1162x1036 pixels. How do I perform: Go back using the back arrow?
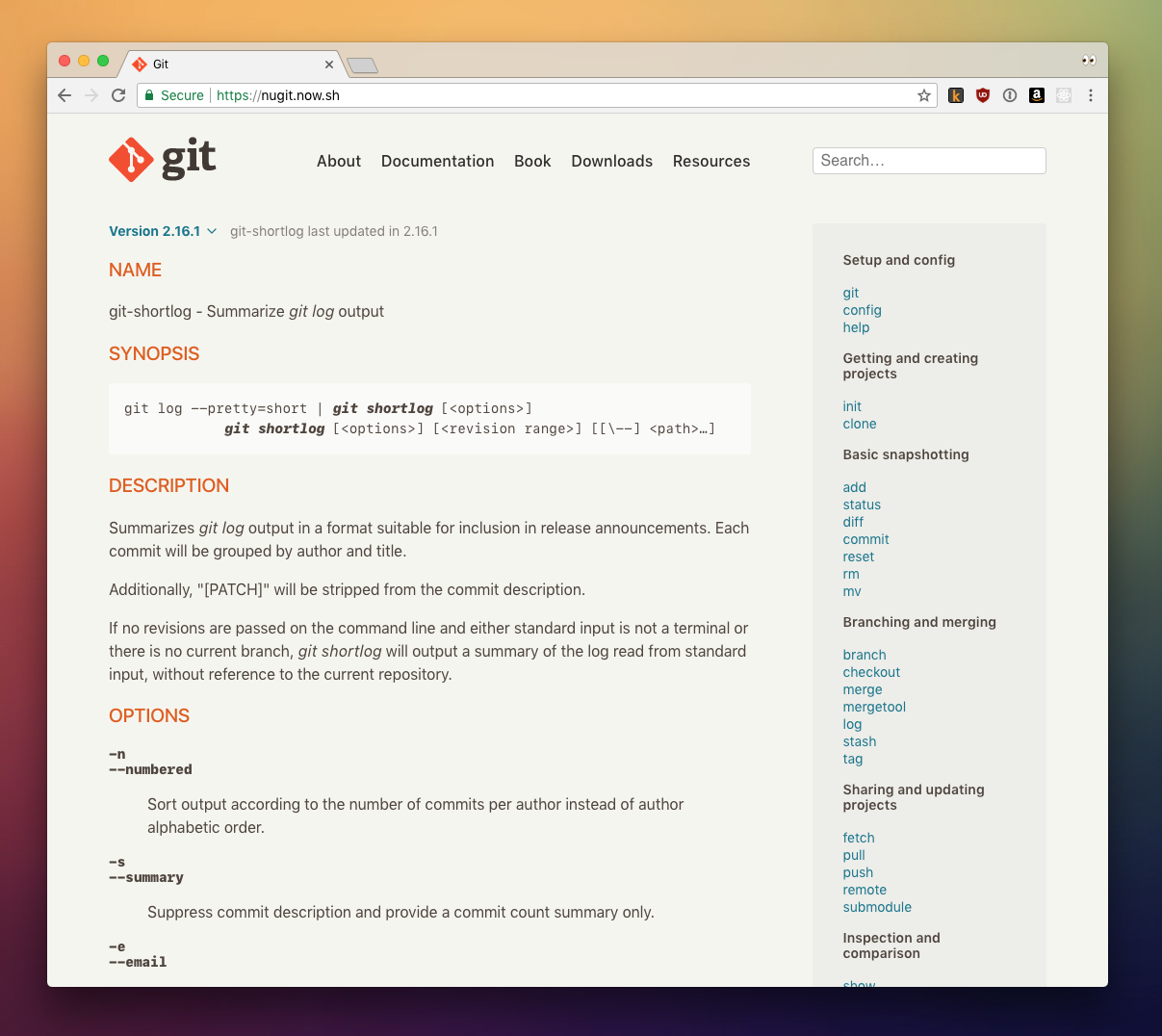(65, 95)
